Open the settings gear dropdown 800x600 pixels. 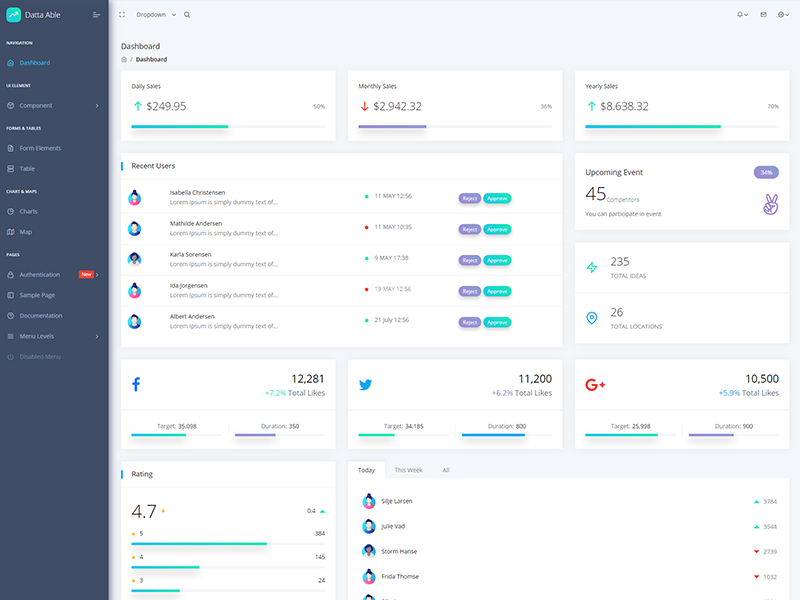click(x=783, y=15)
